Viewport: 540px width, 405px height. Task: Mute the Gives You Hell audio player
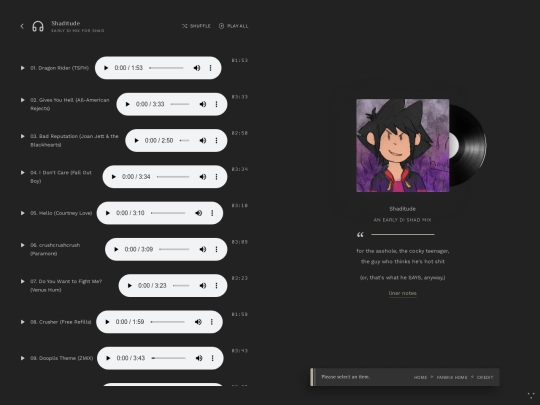click(x=203, y=104)
